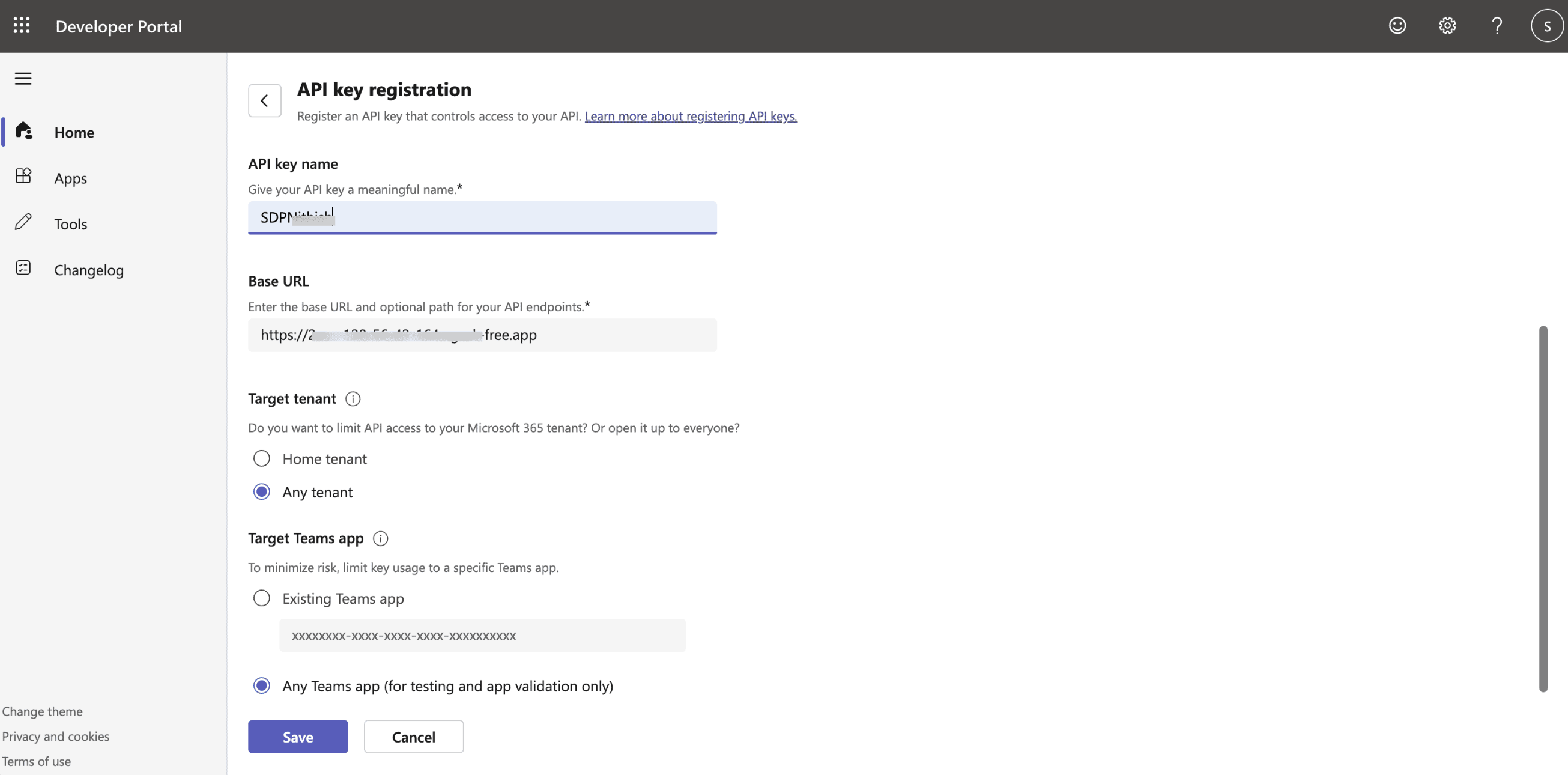Click the feedback smiley icon

point(1397,26)
